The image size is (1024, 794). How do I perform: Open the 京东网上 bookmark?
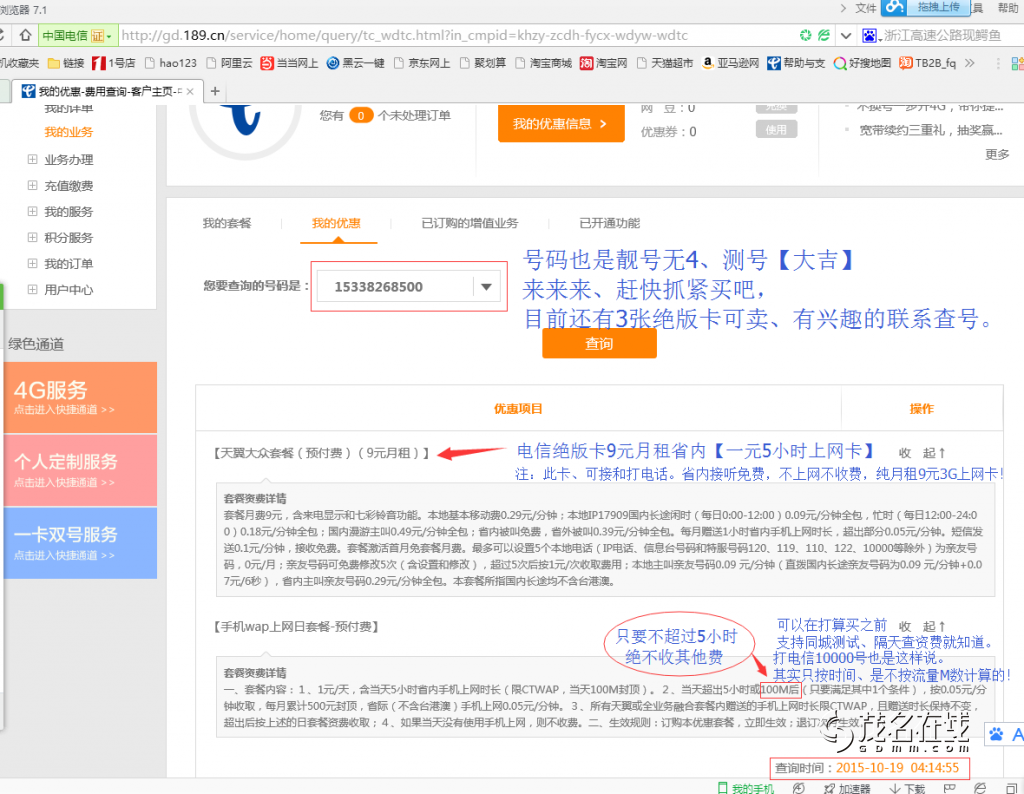[422, 63]
